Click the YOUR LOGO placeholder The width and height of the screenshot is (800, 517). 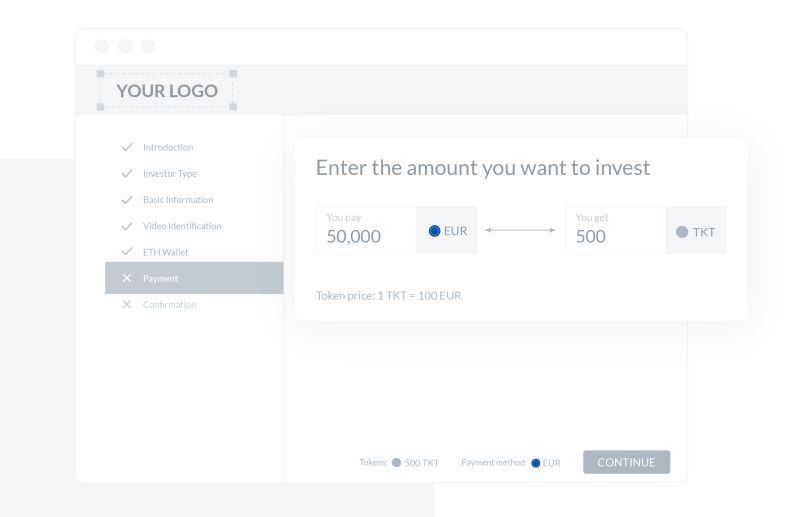click(166, 91)
